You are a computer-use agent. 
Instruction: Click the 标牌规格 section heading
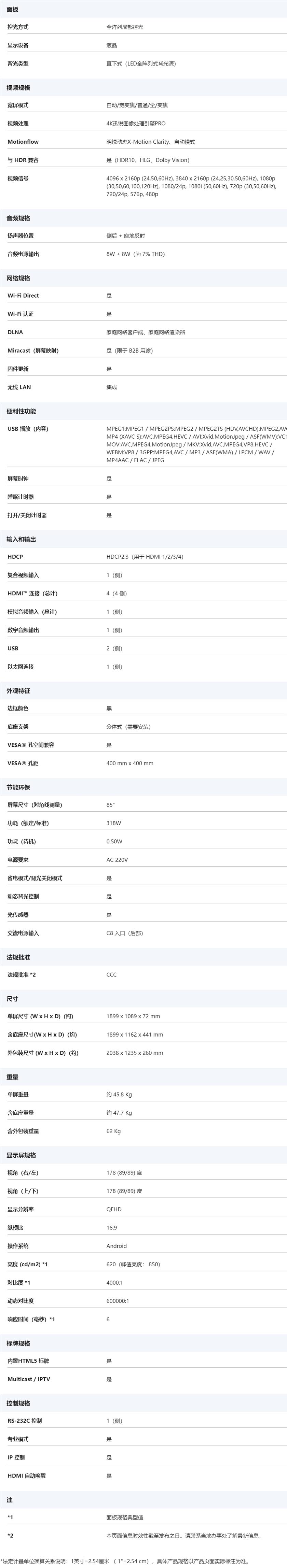[x=18, y=1343]
